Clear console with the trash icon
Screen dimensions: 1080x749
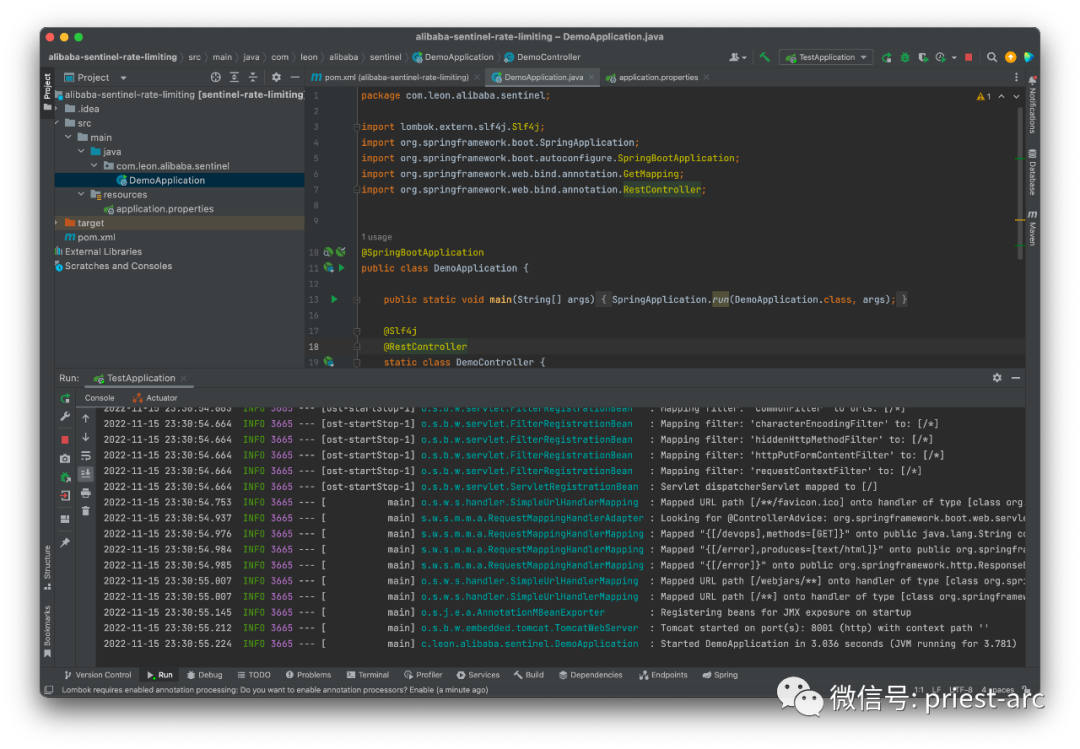86,511
